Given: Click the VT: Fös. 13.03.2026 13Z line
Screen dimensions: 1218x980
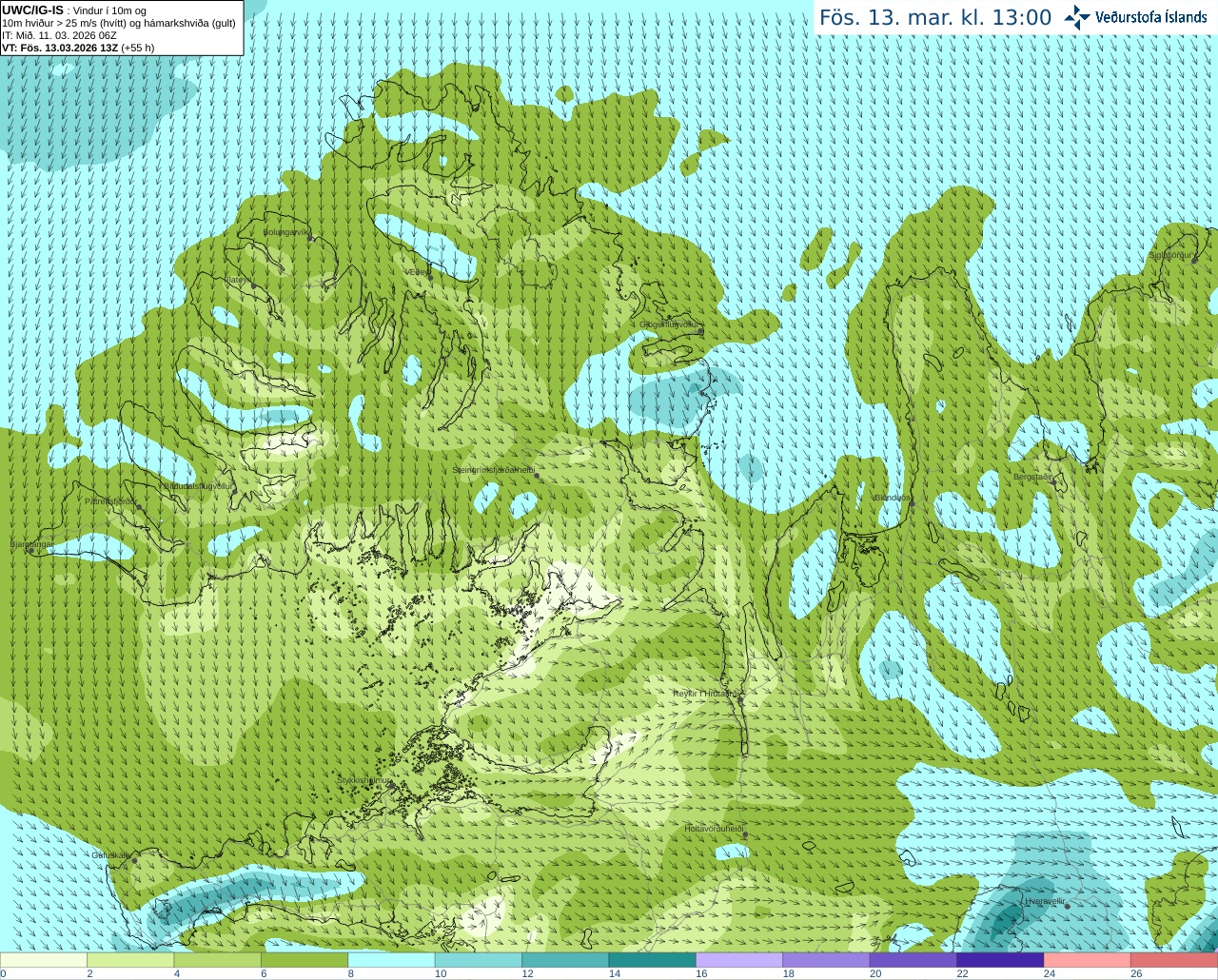Looking at the screenshot, I should pos(77,48).
